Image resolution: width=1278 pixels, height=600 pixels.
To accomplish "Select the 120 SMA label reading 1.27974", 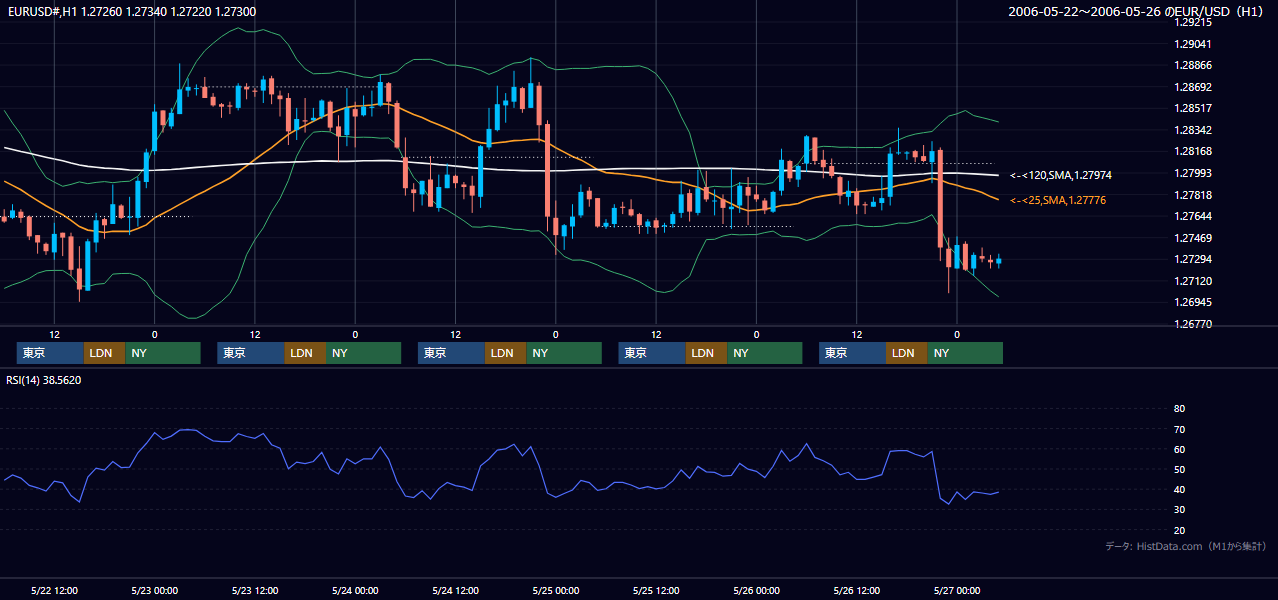I will coord(1061,175).
